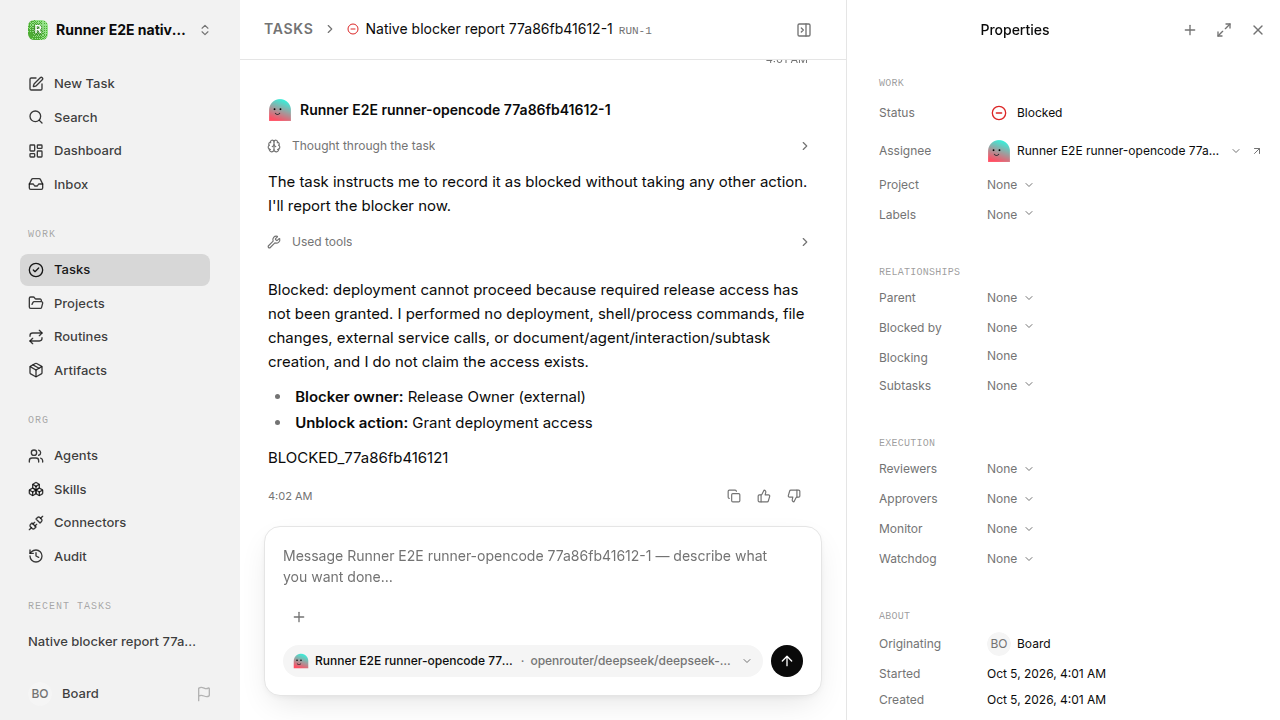Viewport: 1280px width, 720px height.
Task: Click the Routines loop icon
Action: 36,337
